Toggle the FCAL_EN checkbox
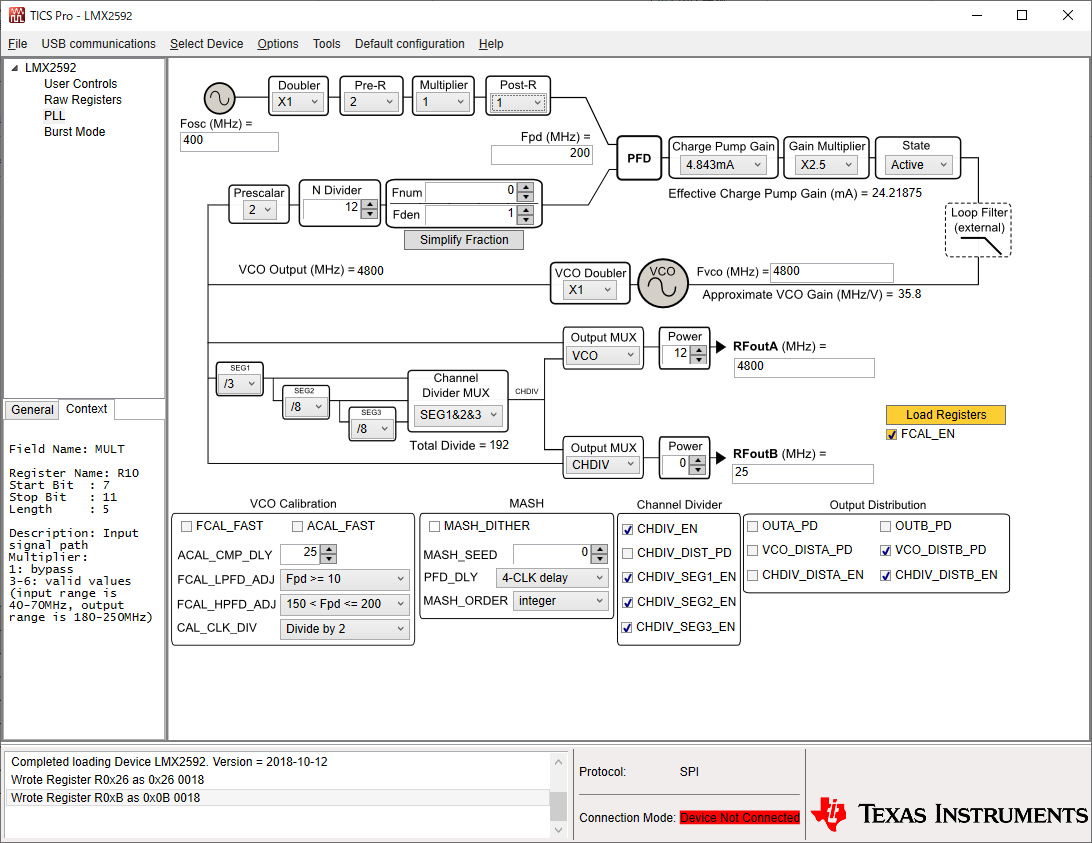The image size is (1092, 843). [x=891, y=435]
